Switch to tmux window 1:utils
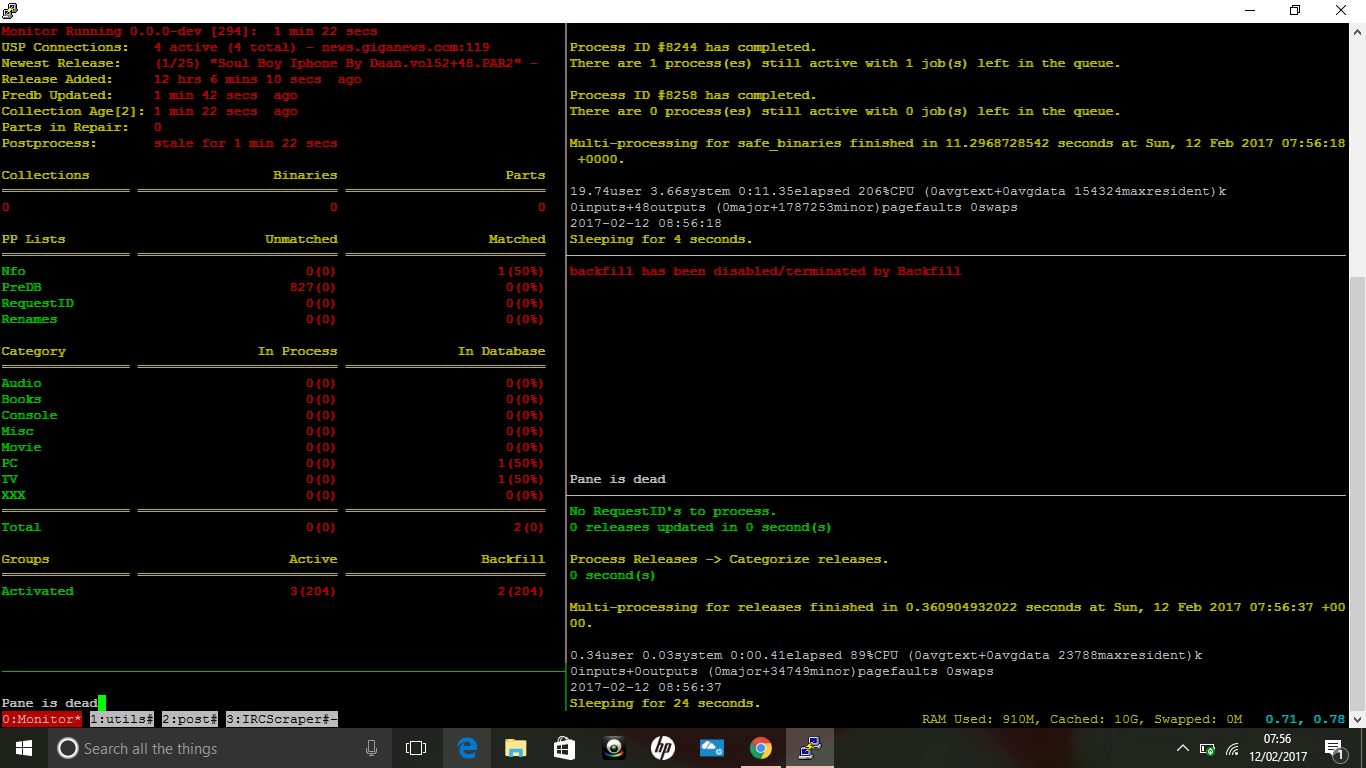 pos(121,719)
